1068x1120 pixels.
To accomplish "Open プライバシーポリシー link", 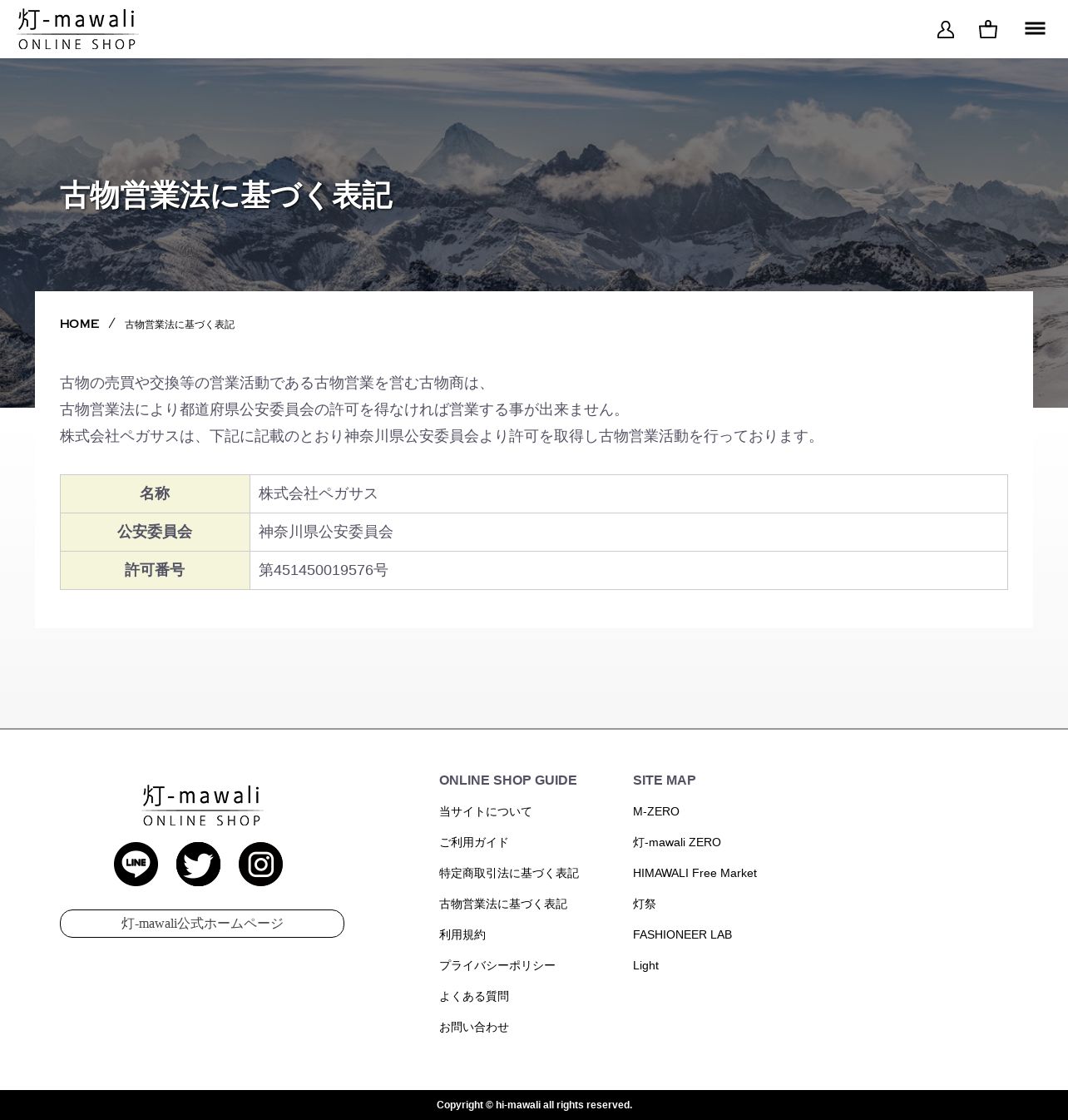I will [497, 965].
